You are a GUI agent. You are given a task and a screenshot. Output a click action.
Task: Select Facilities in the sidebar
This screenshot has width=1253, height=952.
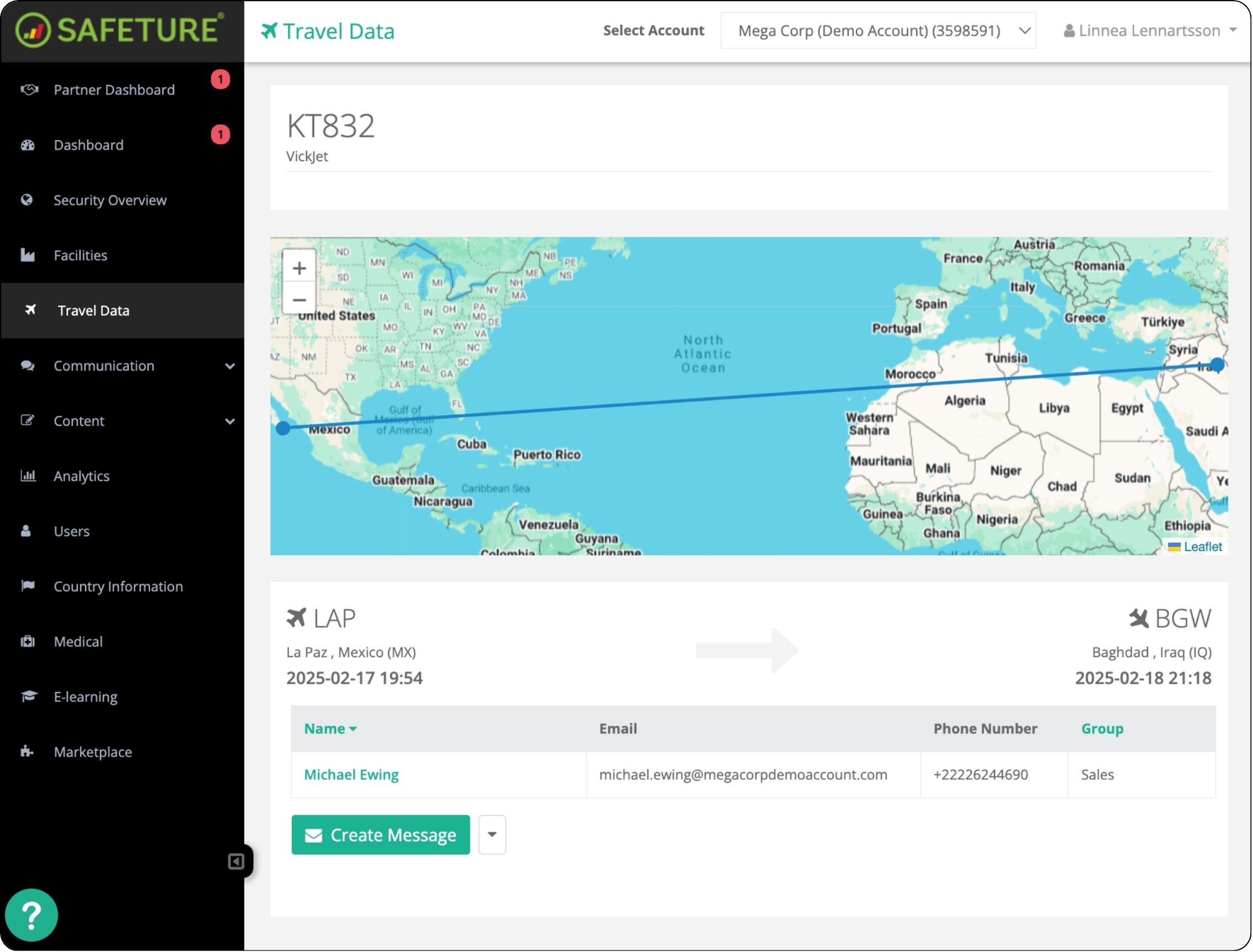pos(81,255)
